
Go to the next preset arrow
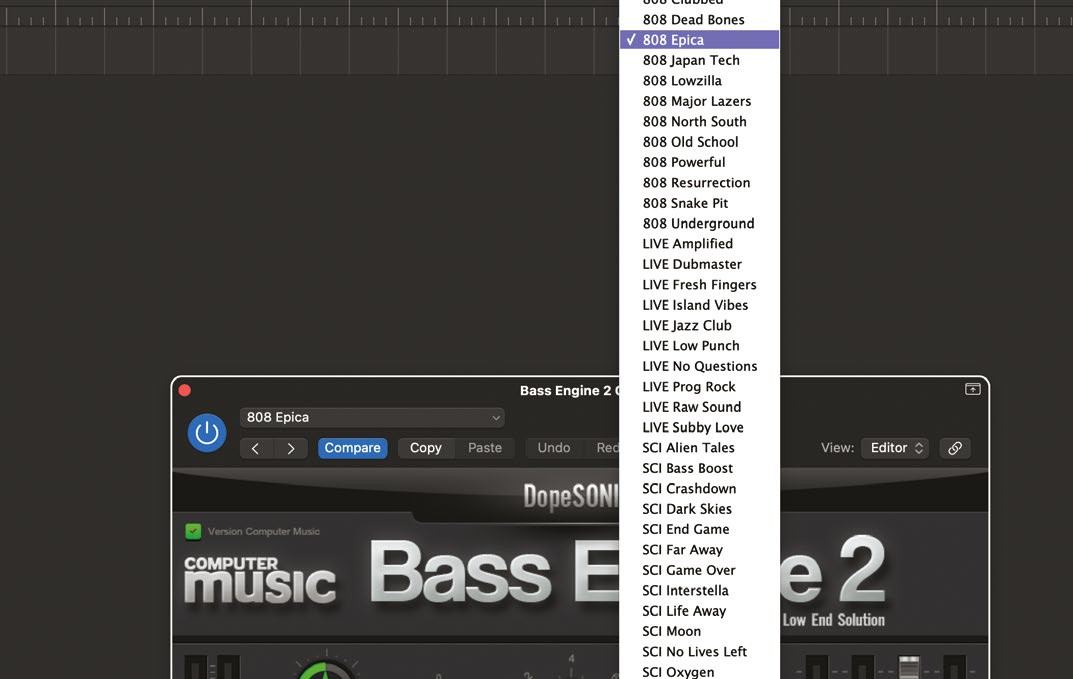tap(291, 448)
